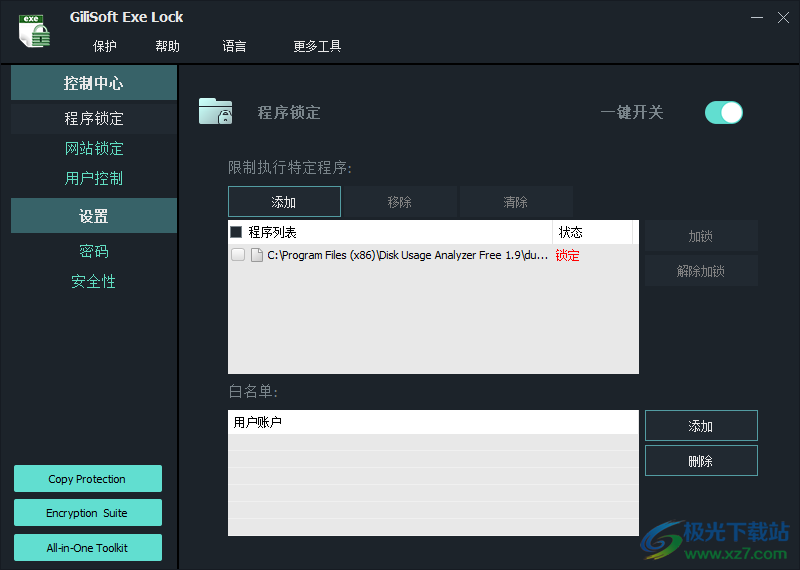
Task: Click the 清除 button
Action: (x=516, y=202)
